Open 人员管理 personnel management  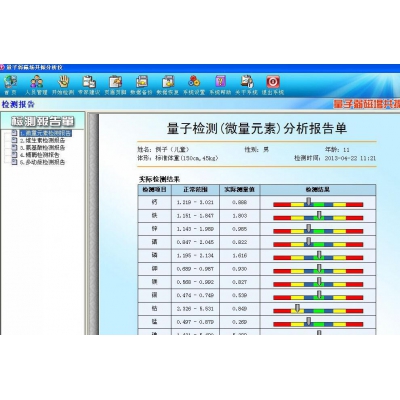(37, 82)
